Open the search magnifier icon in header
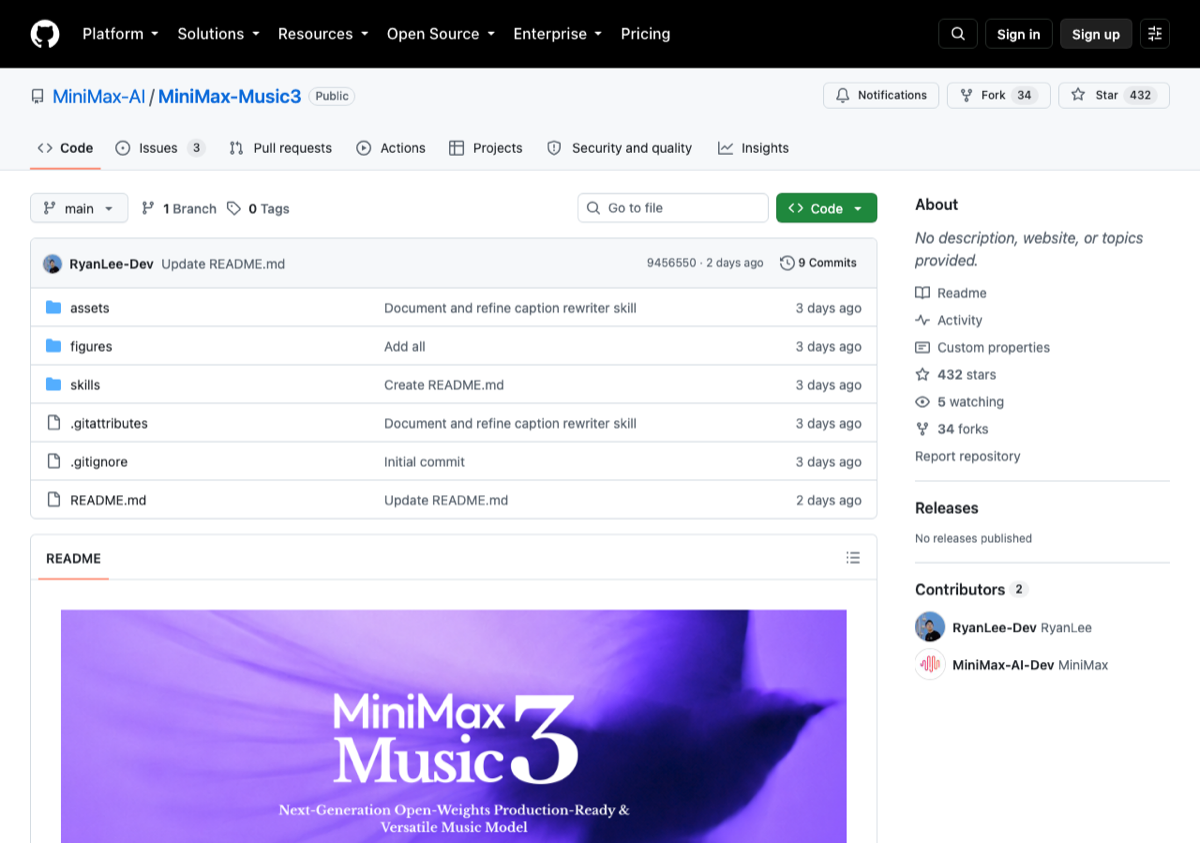Screen dimensions: 1200x843 (958, 34)
